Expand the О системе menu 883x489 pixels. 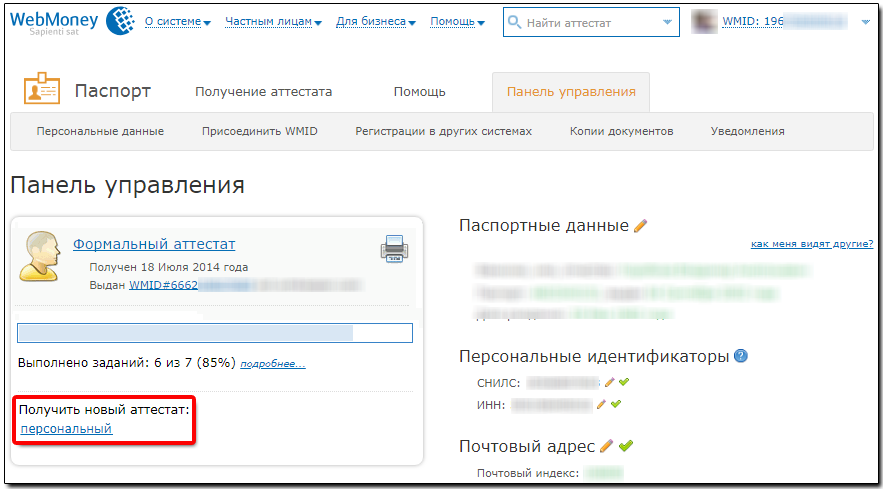point(177,22)
